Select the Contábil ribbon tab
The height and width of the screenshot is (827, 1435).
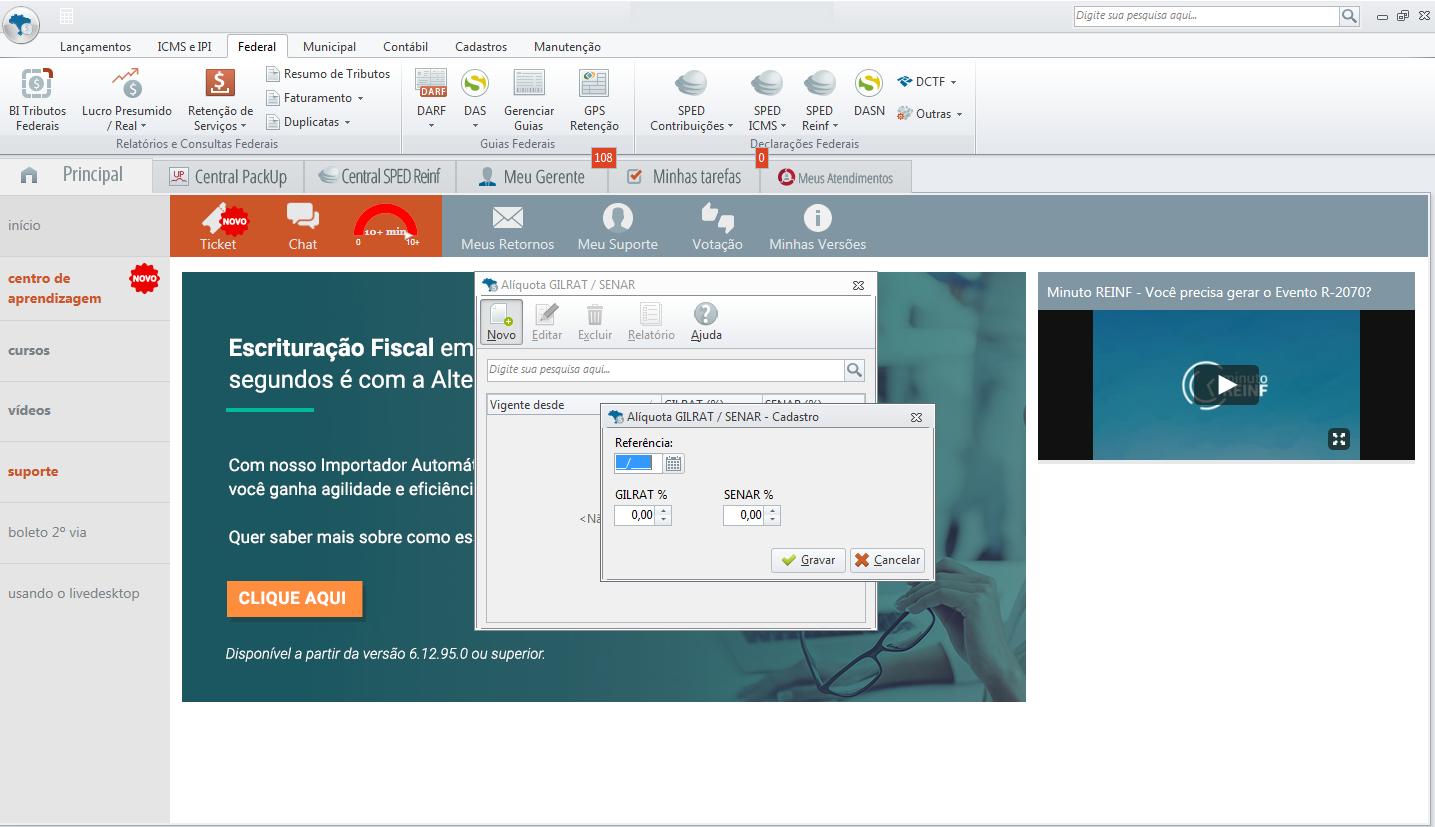point(405,47)
